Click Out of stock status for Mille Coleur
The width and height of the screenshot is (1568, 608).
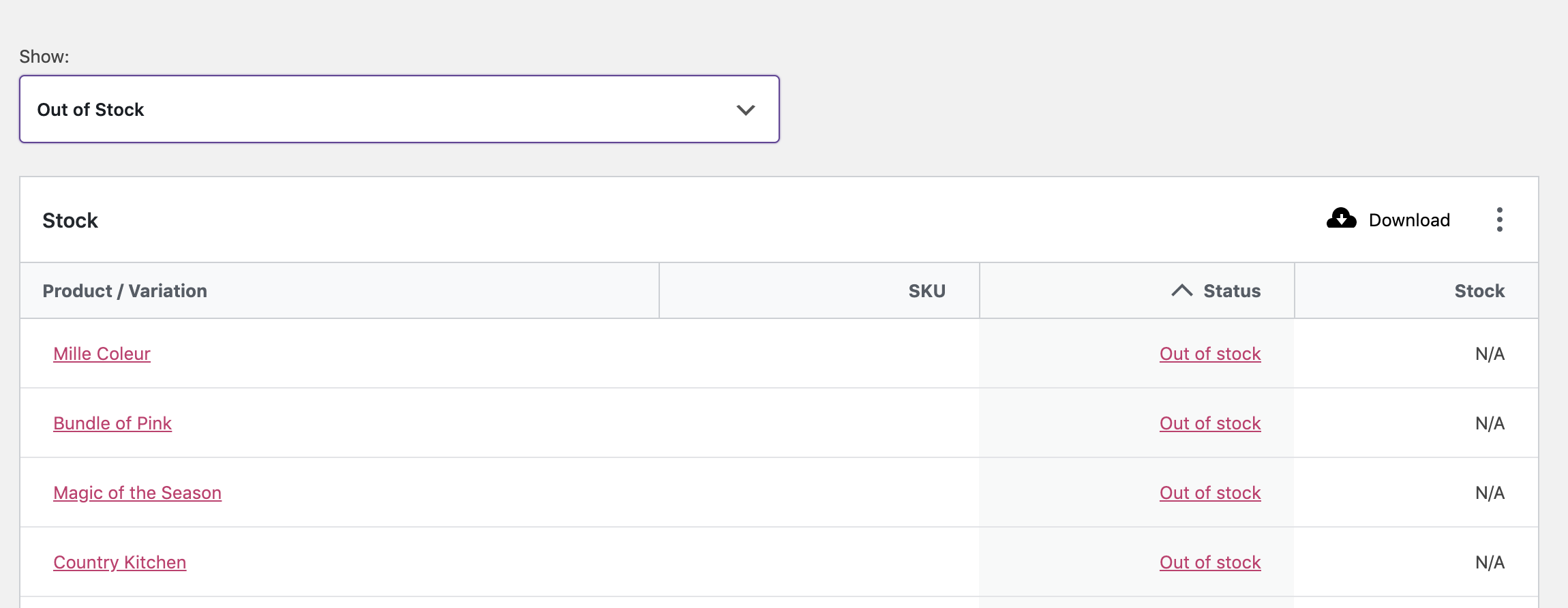(1209, 354)
